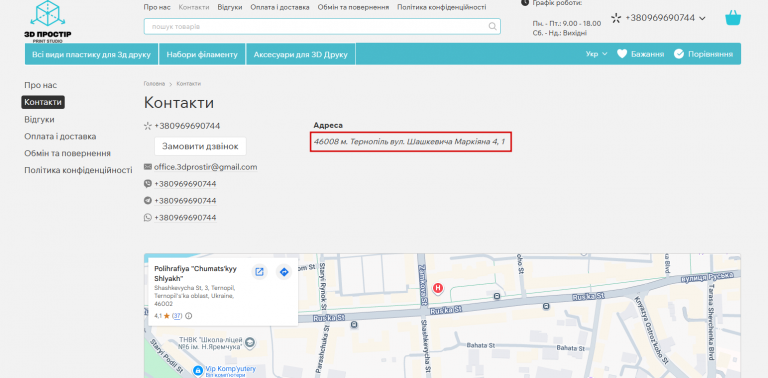Open Відгуки in top navigation
Viewport: 768px width, 378px height.
[230, 7]
